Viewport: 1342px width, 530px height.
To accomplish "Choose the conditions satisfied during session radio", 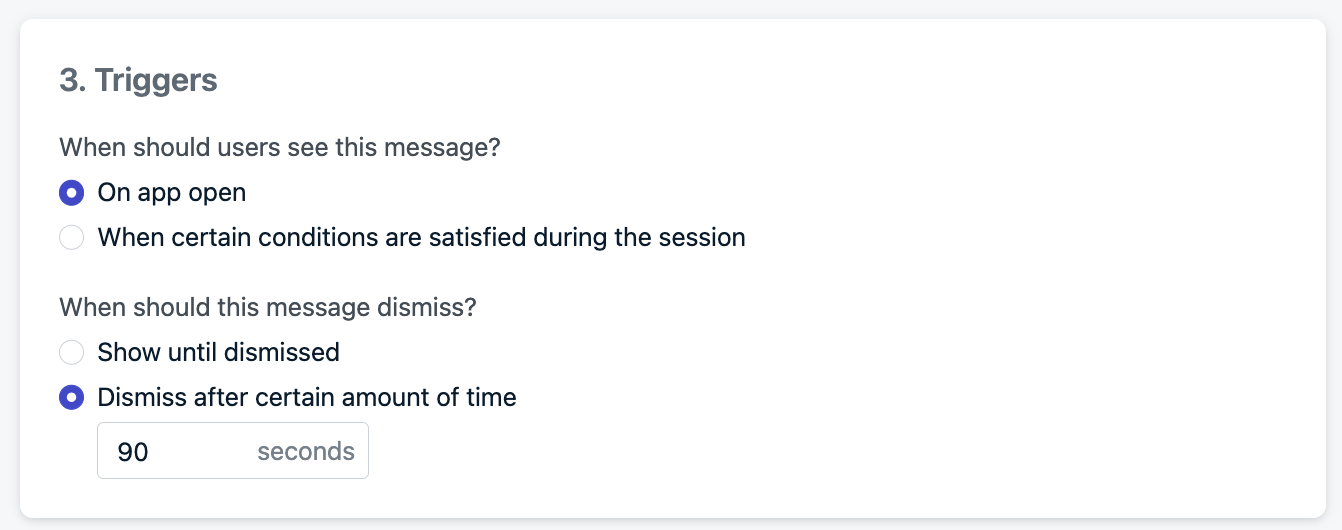I will point(71,238).
